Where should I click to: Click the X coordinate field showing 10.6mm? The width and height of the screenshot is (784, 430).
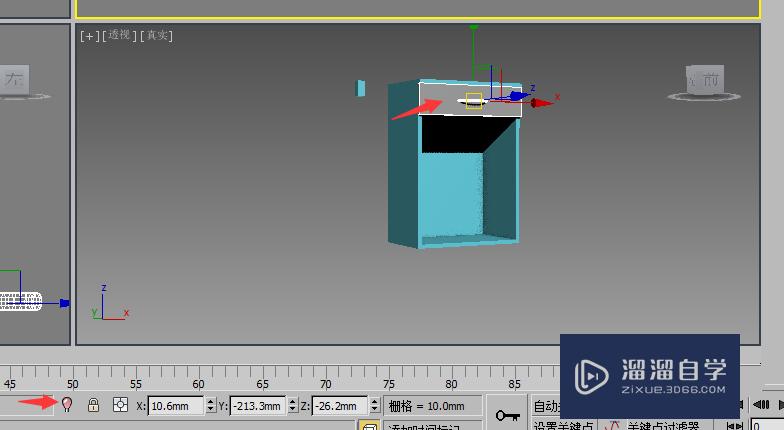[176, 406]
